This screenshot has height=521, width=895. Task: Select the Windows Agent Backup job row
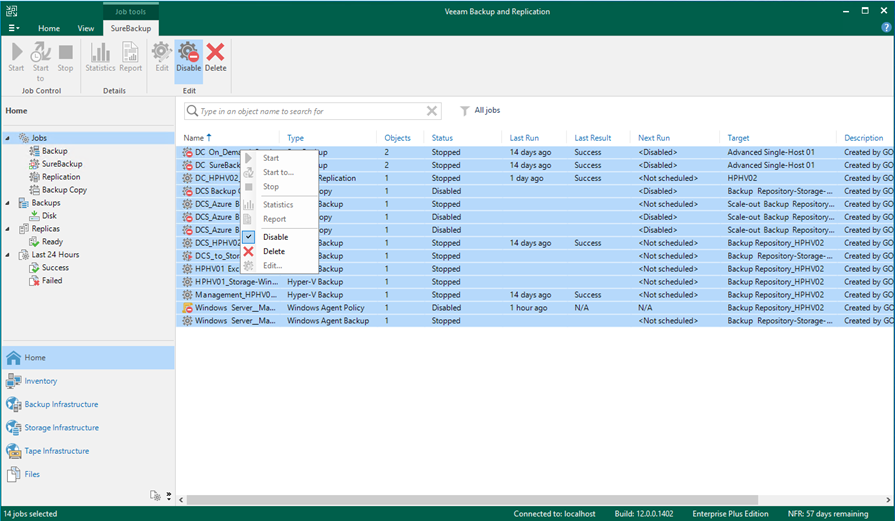click(535, 321)
